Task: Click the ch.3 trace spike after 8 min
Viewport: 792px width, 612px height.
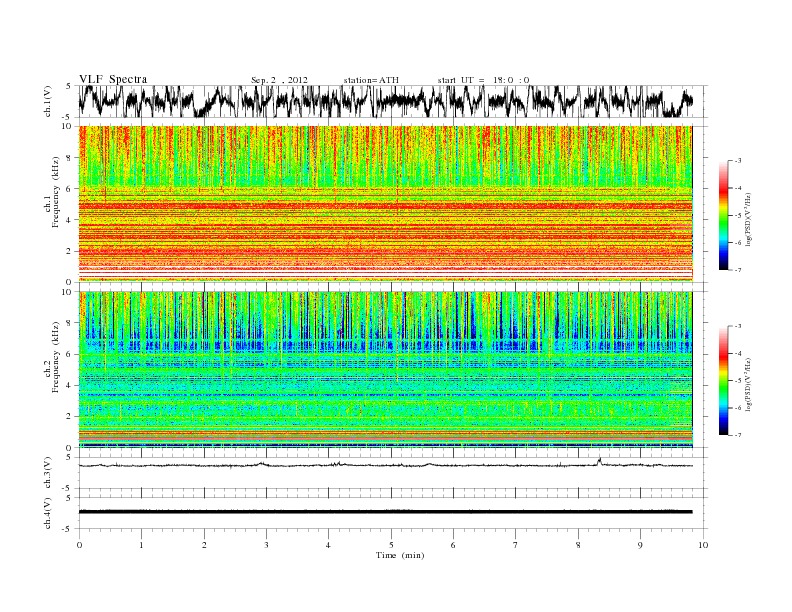Action: 600,461
